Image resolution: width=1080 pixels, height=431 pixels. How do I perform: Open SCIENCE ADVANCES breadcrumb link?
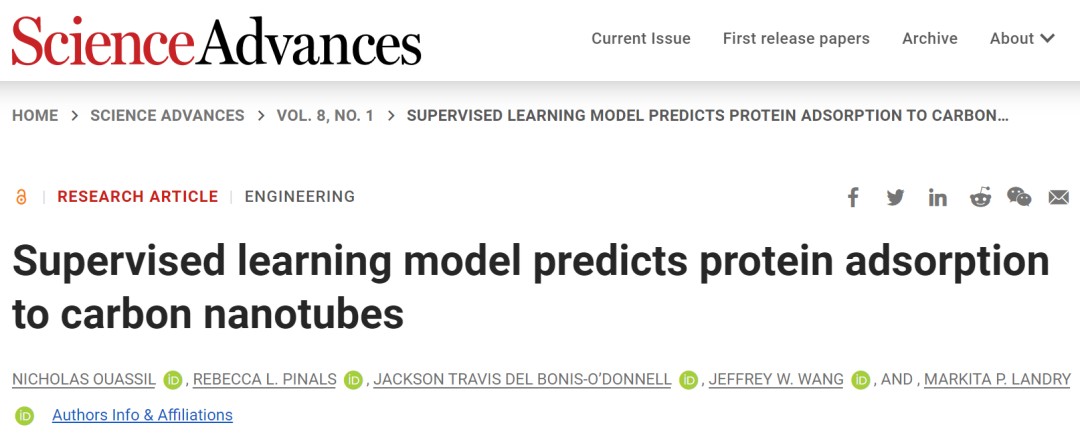[x=167, y=116]
